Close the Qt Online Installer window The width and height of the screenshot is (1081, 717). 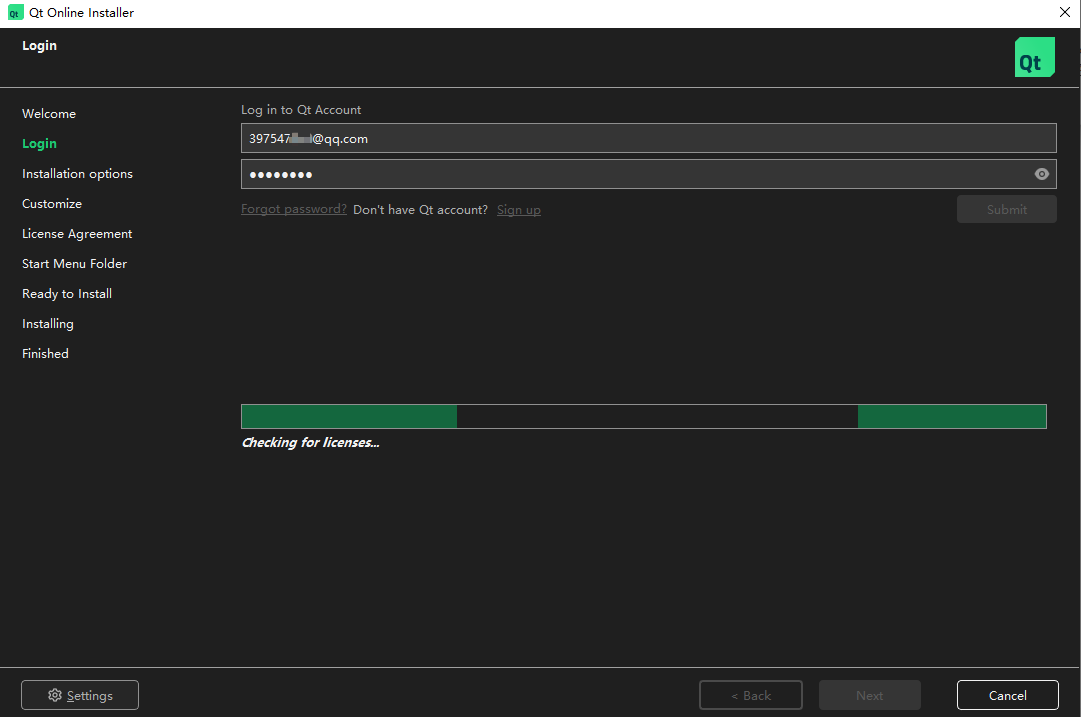[1064, 13]
